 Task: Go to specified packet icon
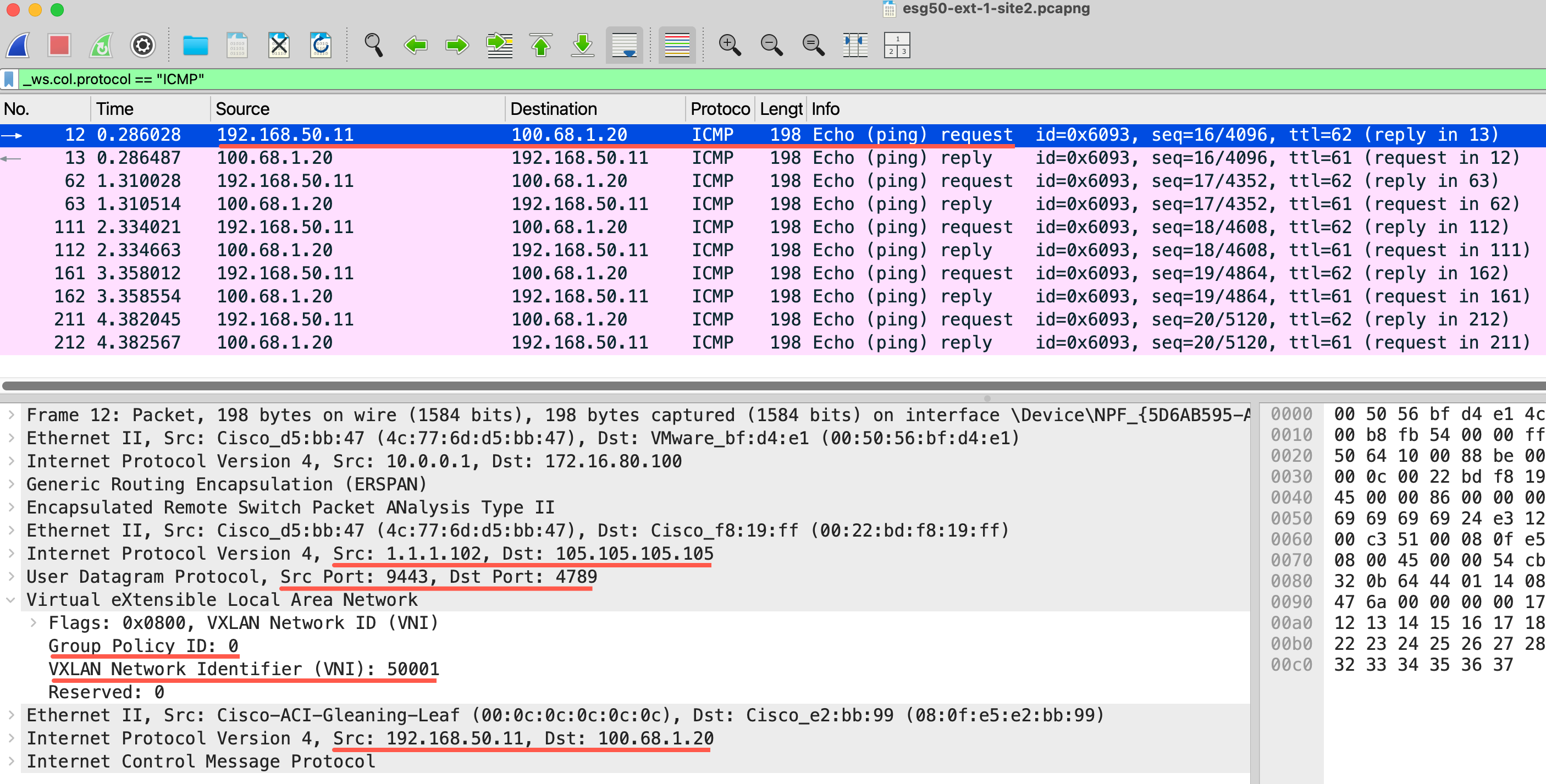(499, 45)
